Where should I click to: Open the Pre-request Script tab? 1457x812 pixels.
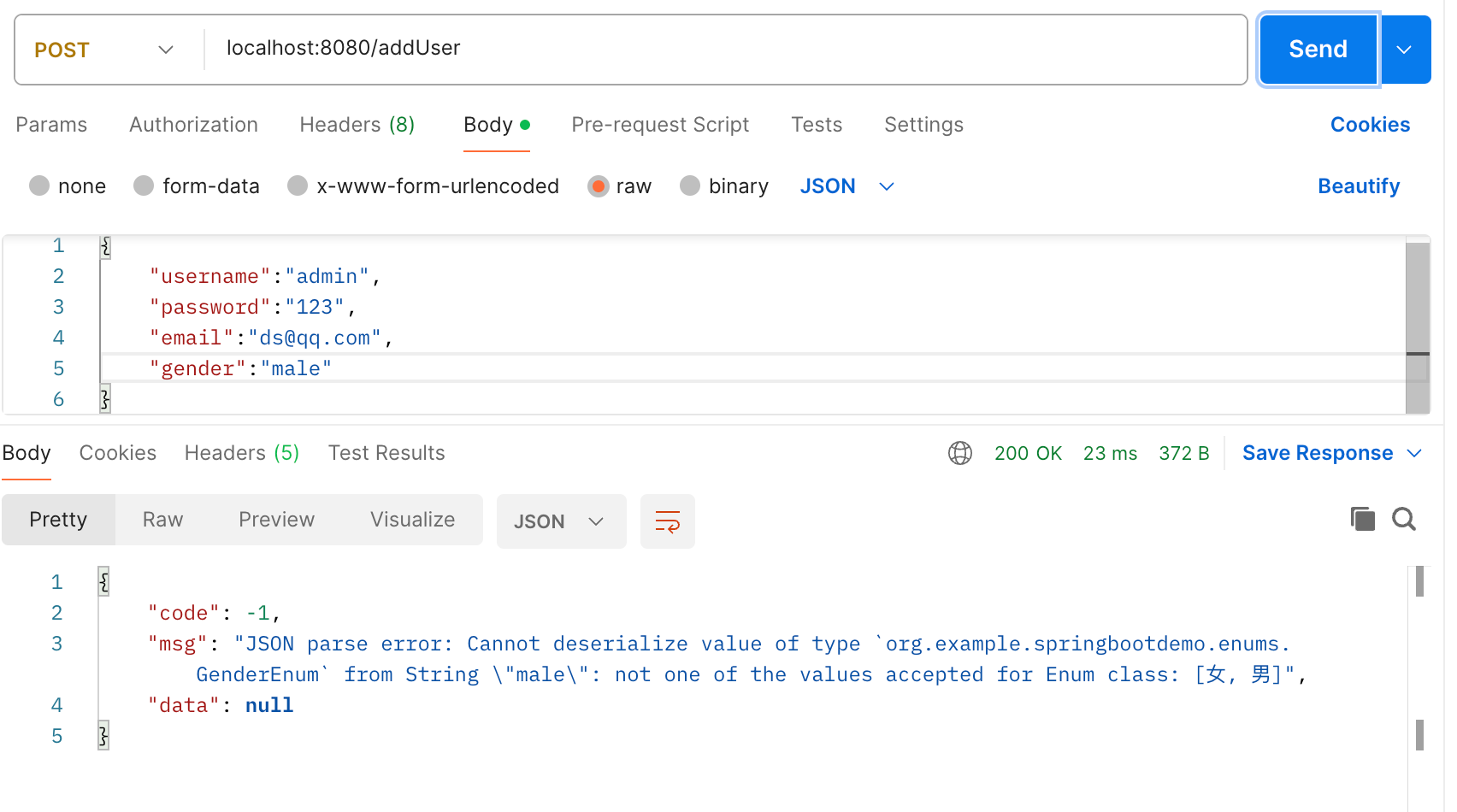tap(660, 125)
